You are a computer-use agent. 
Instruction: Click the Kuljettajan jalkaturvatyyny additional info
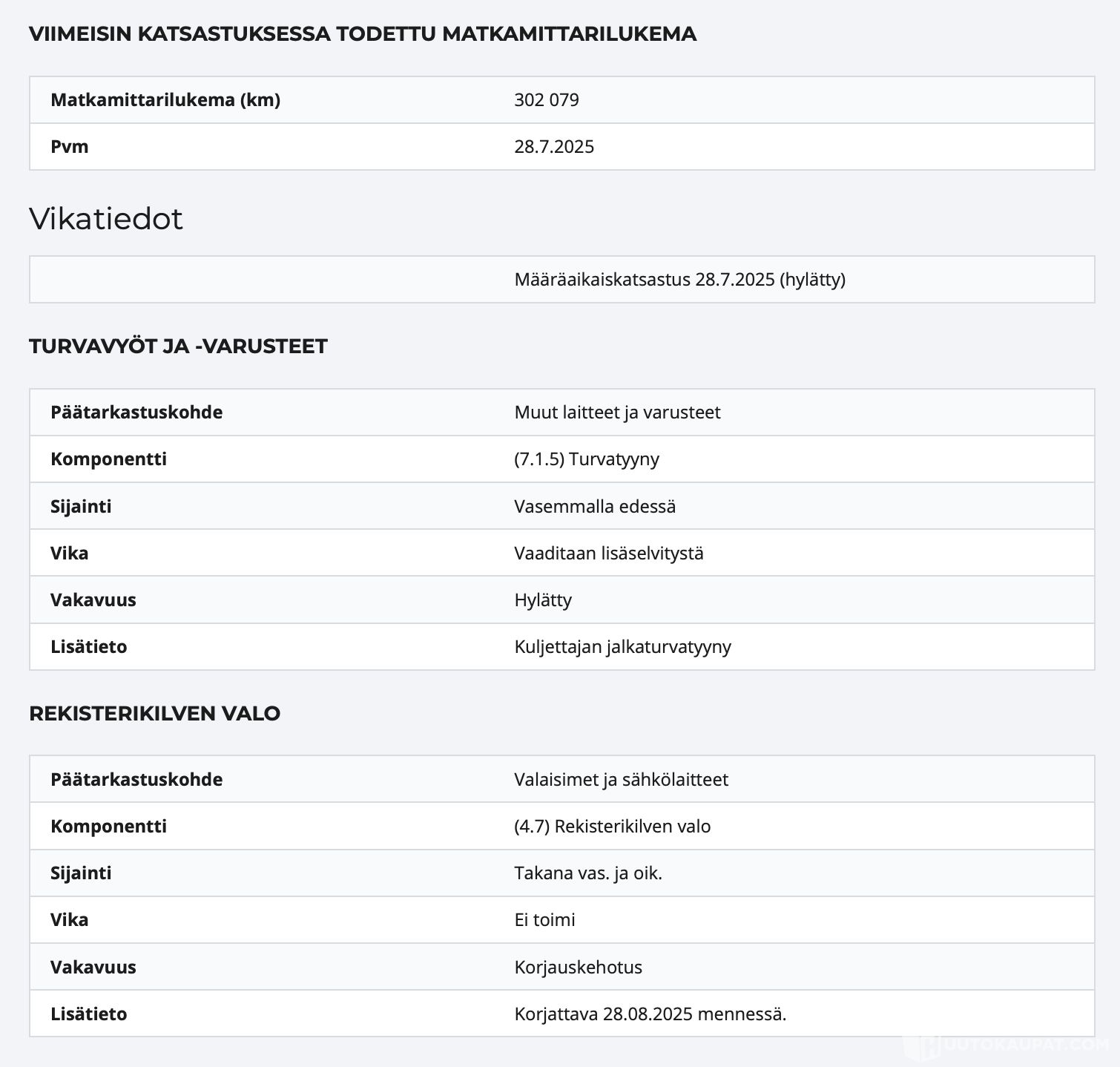[622, 646]
